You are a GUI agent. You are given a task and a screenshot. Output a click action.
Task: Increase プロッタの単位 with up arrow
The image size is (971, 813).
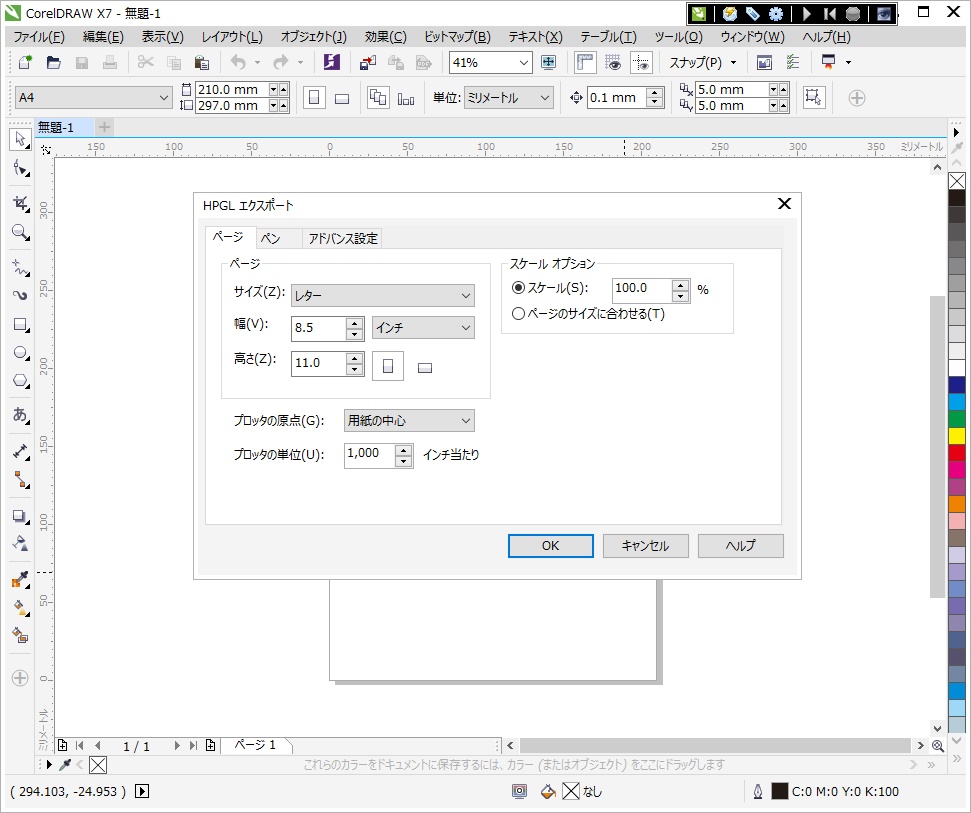(x=404, y=450)
